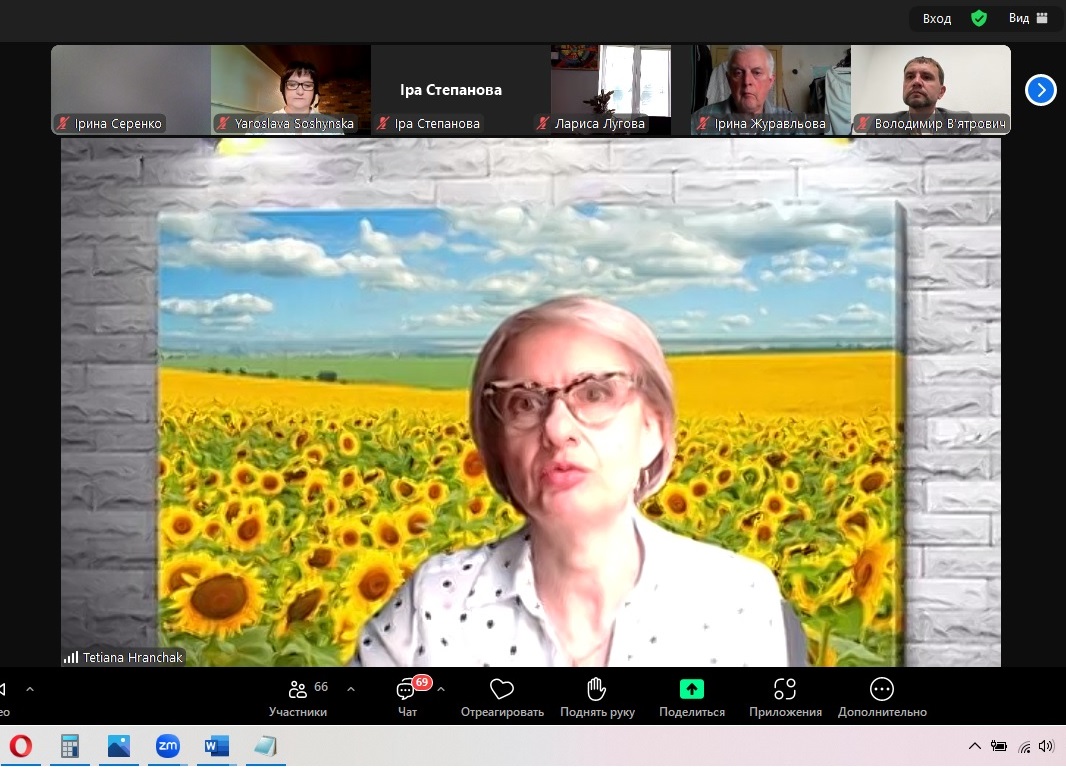
Task: Click the green Поделиться share screen icon
Action: 691,689
